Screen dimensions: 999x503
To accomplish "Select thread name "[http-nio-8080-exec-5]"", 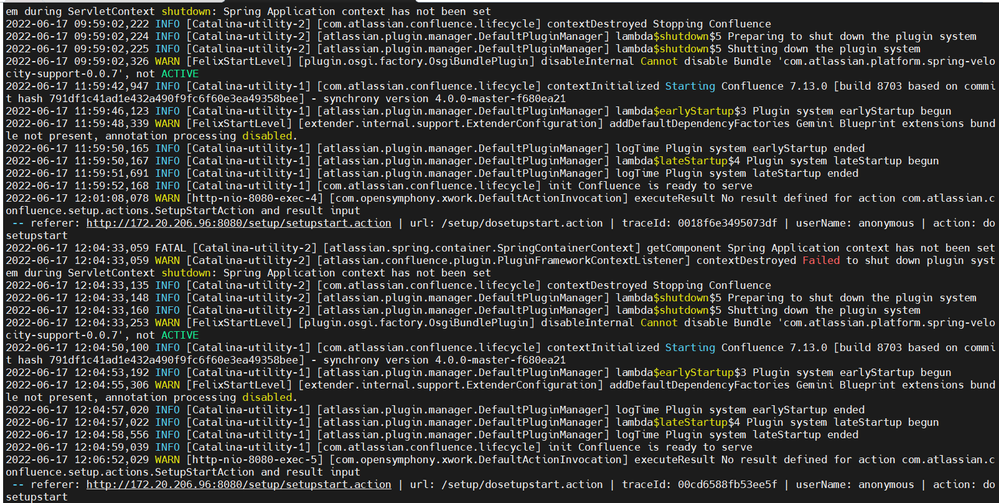I will coord(255,460).
